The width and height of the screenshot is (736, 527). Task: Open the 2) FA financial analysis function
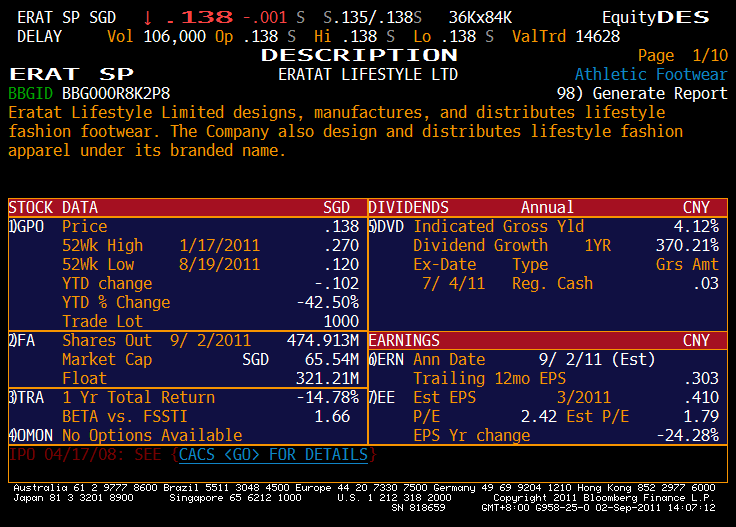[x=22, y=341]
